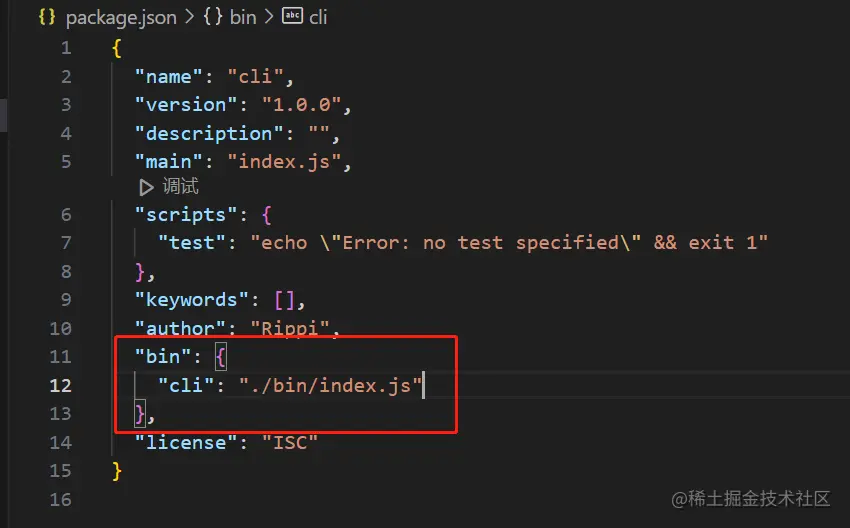Click the package.json braces icon in breadcrumb

[46, 17]
